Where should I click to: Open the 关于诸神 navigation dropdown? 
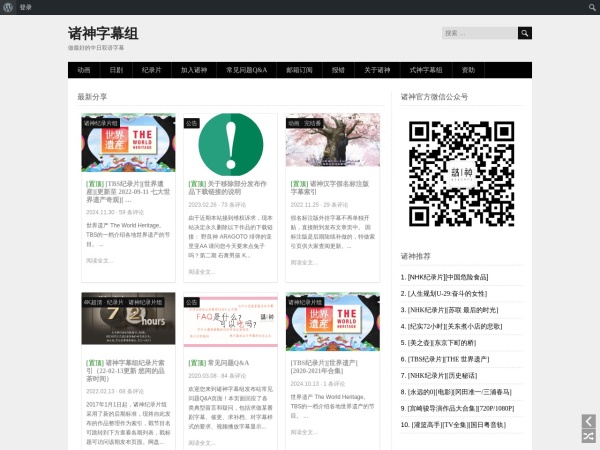[x=376, y=70]
